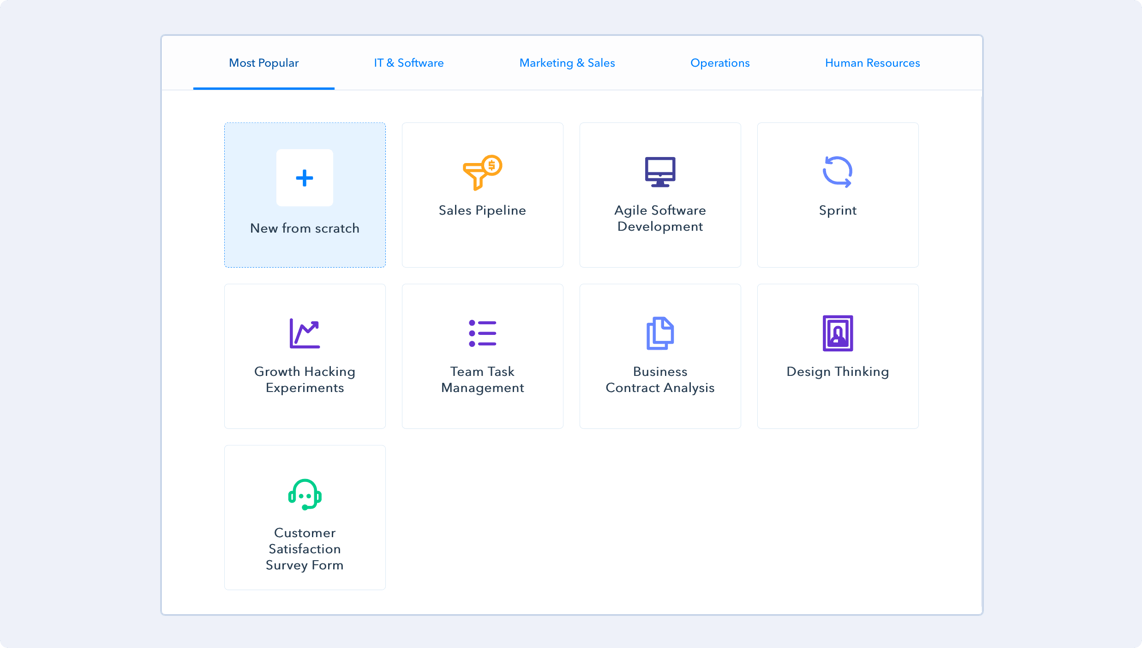Screen dimensions: 1142x648
Task: Click the Growth Hacking line chart icon
Action: [304, 333]
